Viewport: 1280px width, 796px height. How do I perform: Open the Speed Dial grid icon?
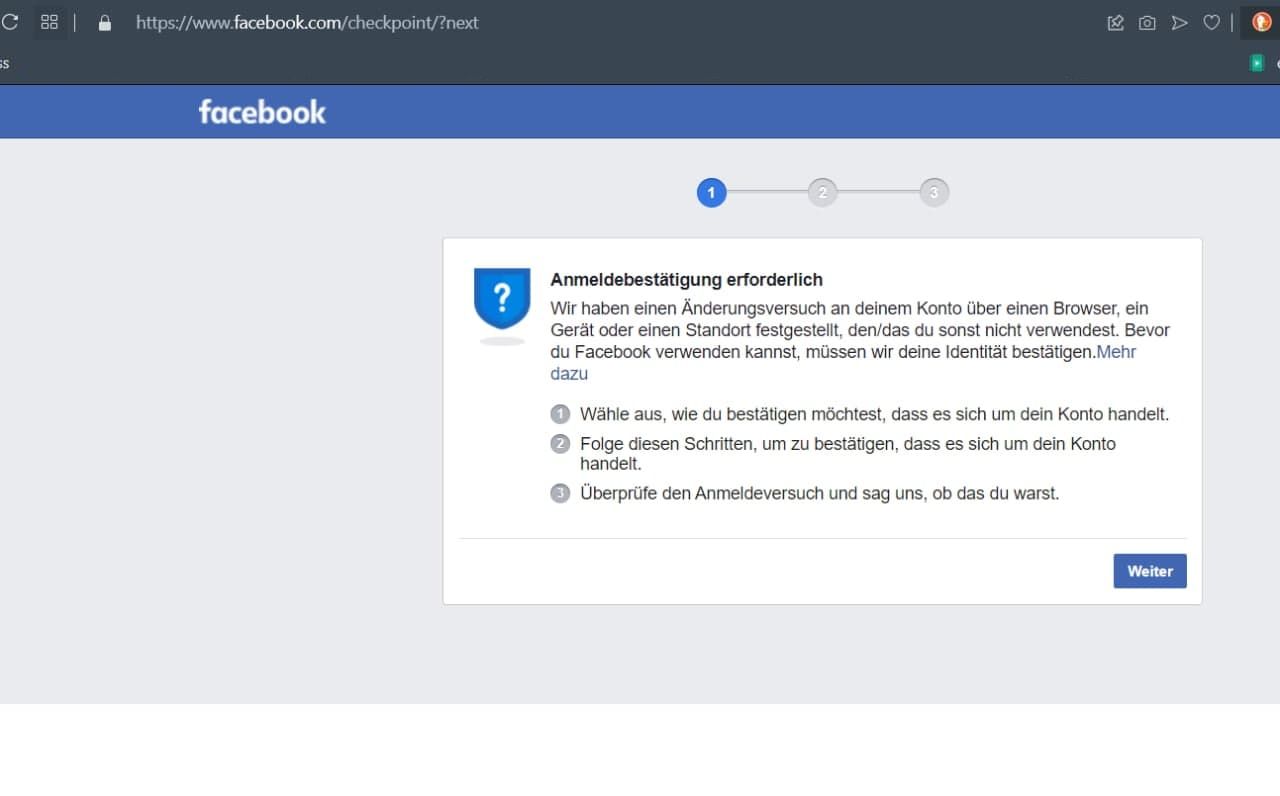point(49,22)
